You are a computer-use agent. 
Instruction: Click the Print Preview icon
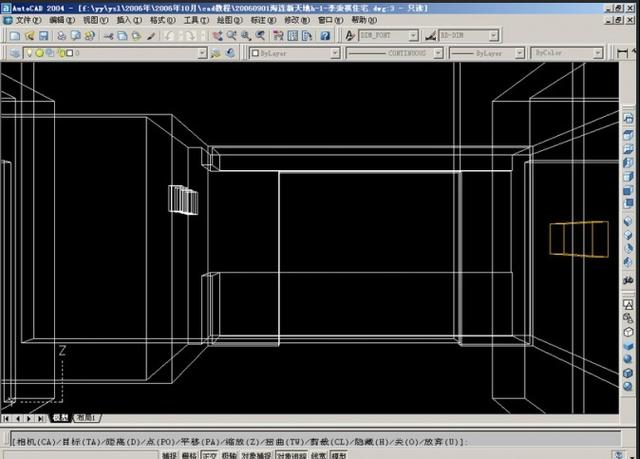pos(76,36)
